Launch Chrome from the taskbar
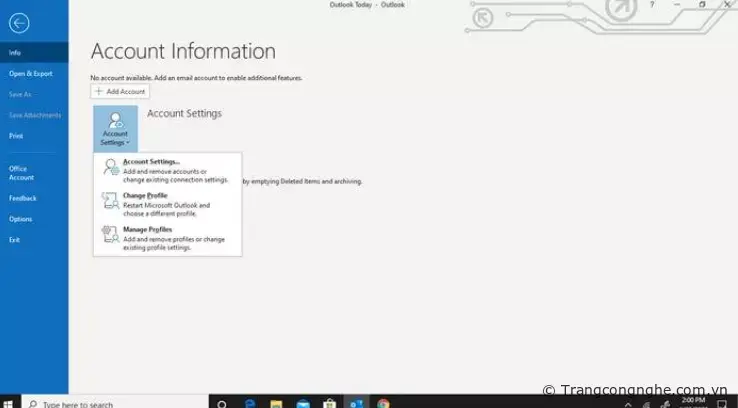The height and width of the screenshot is (408, 738). coord(383,403)
